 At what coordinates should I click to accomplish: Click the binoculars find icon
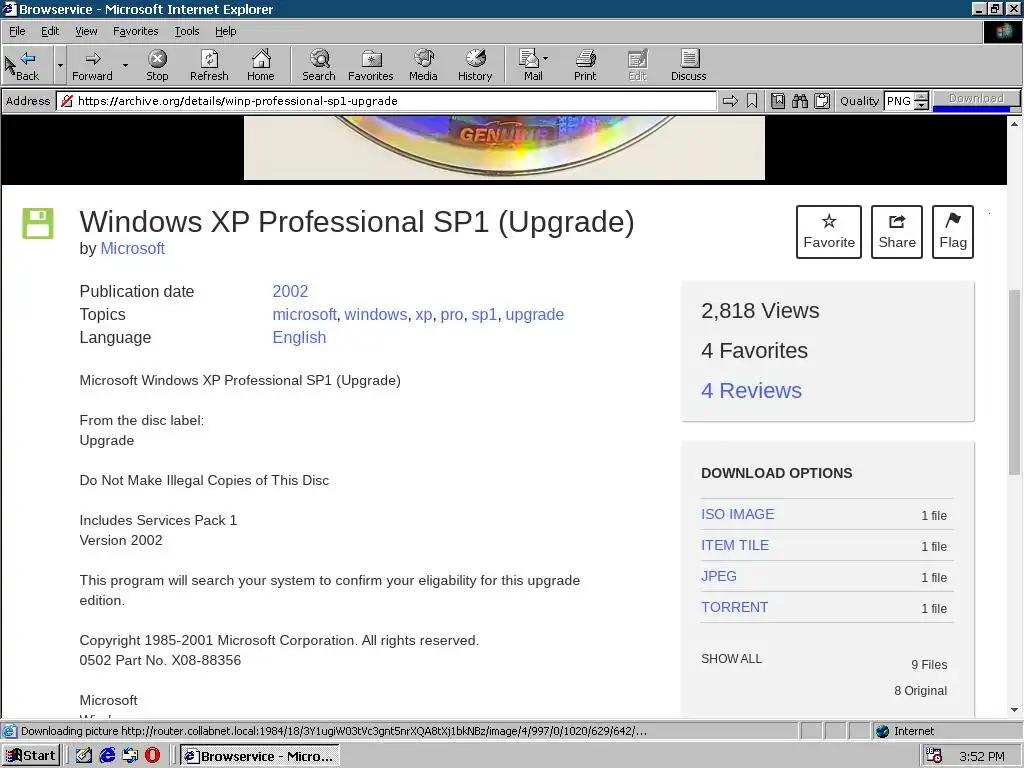pos(800,101)
